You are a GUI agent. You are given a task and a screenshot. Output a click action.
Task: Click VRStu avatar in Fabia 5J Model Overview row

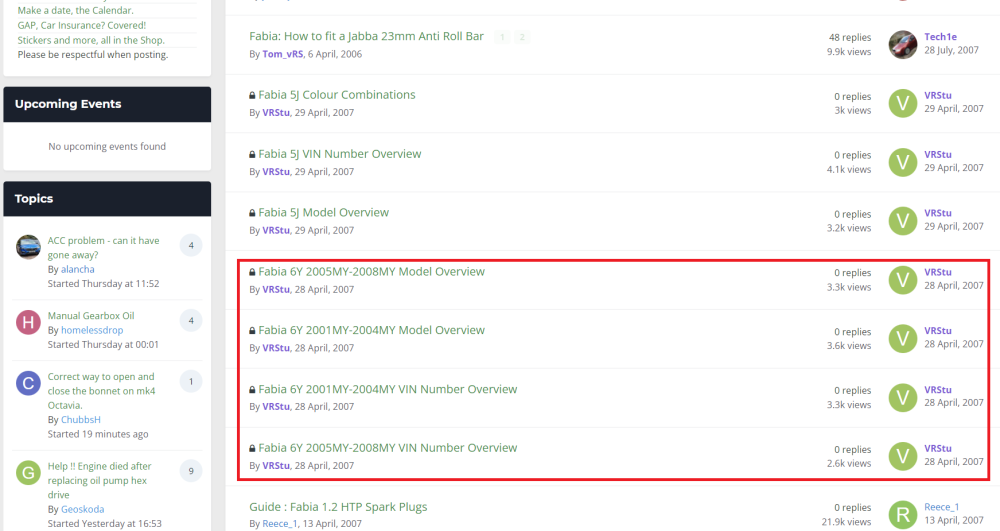click(902, 221)
